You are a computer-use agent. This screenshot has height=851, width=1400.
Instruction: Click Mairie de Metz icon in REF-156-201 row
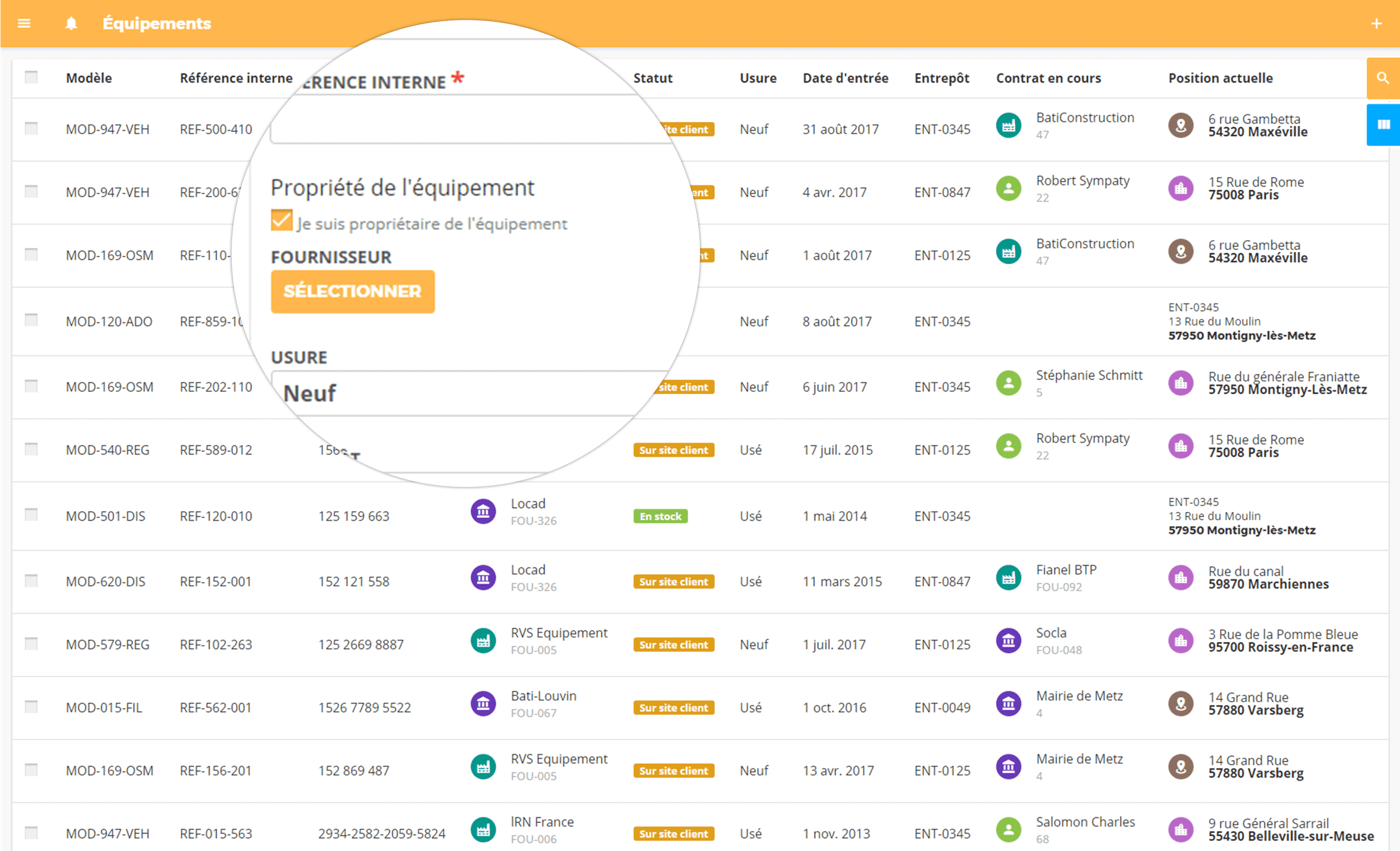point(1008,767)
